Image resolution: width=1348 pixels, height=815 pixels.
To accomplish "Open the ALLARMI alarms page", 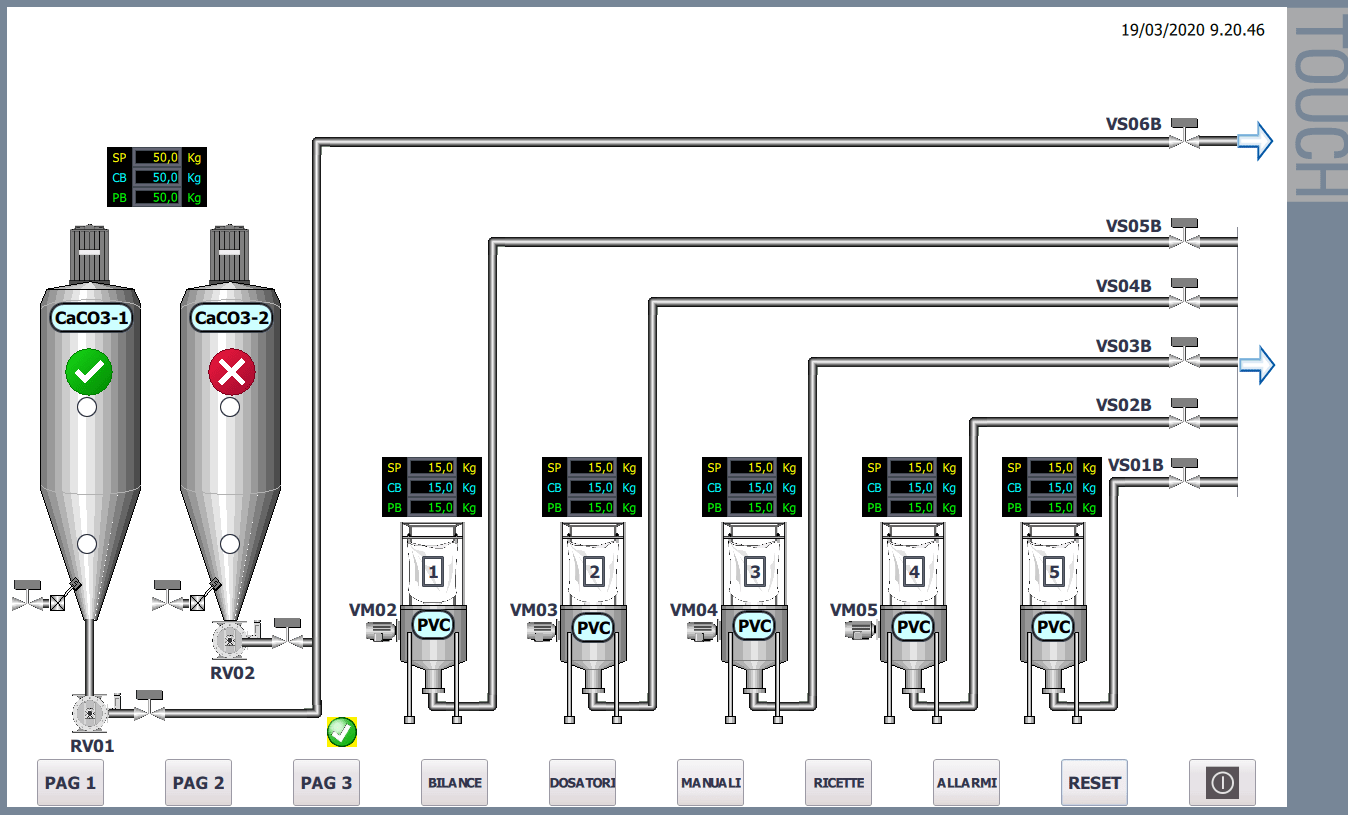I will click(x=966, y=782).
